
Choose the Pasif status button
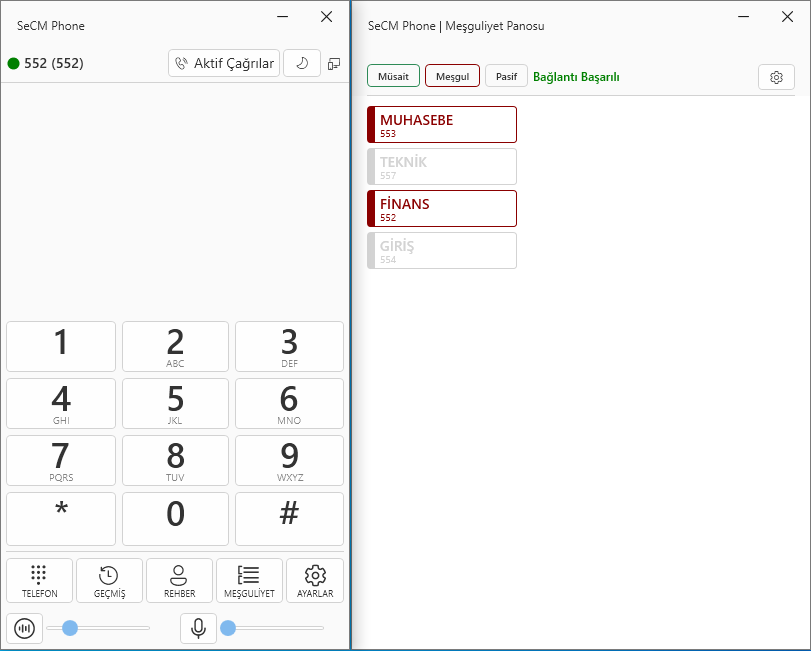point(506,76)
